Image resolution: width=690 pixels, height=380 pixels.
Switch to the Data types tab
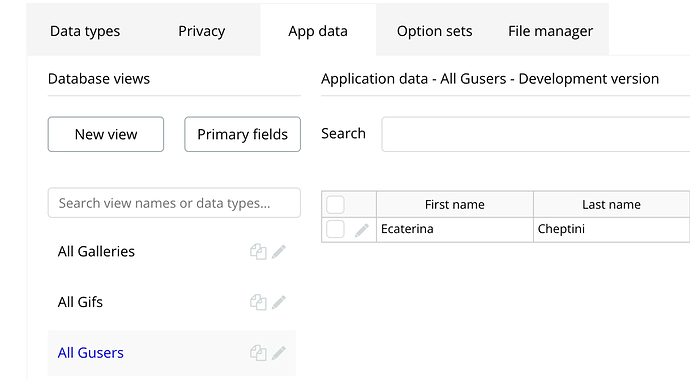tap(85, 31)
